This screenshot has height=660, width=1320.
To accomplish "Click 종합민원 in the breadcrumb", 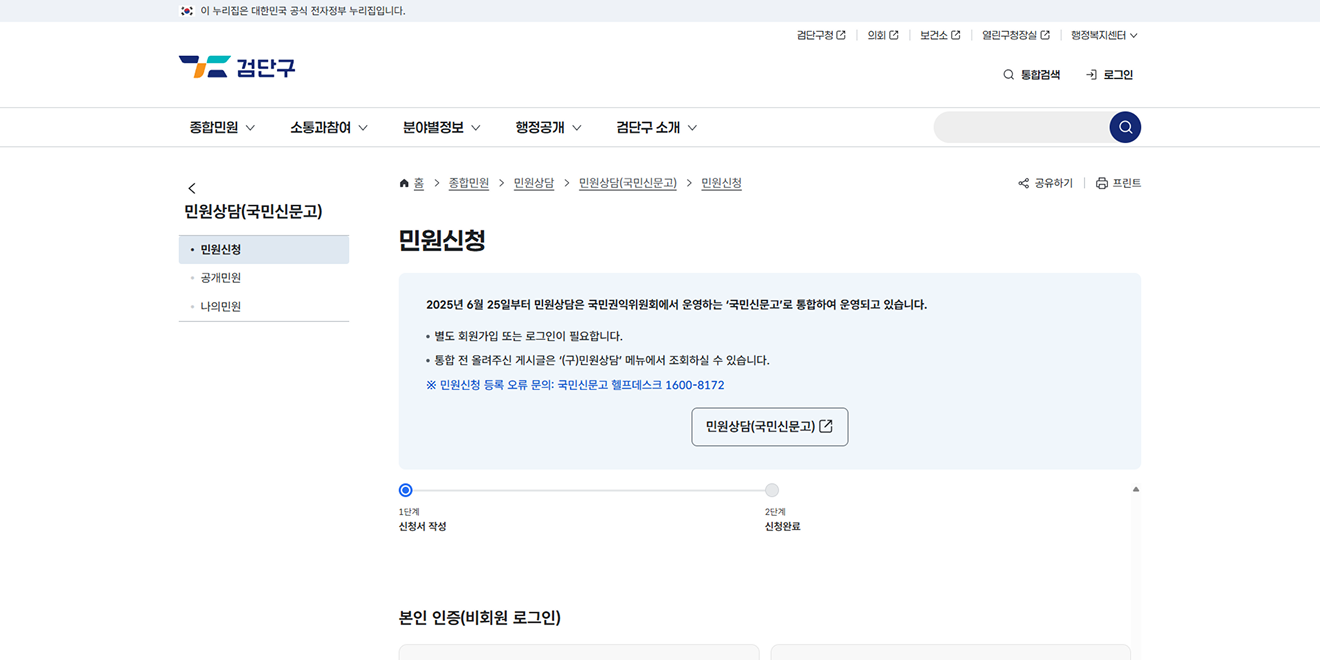I will pyautogui.click(x=469, y=183).
